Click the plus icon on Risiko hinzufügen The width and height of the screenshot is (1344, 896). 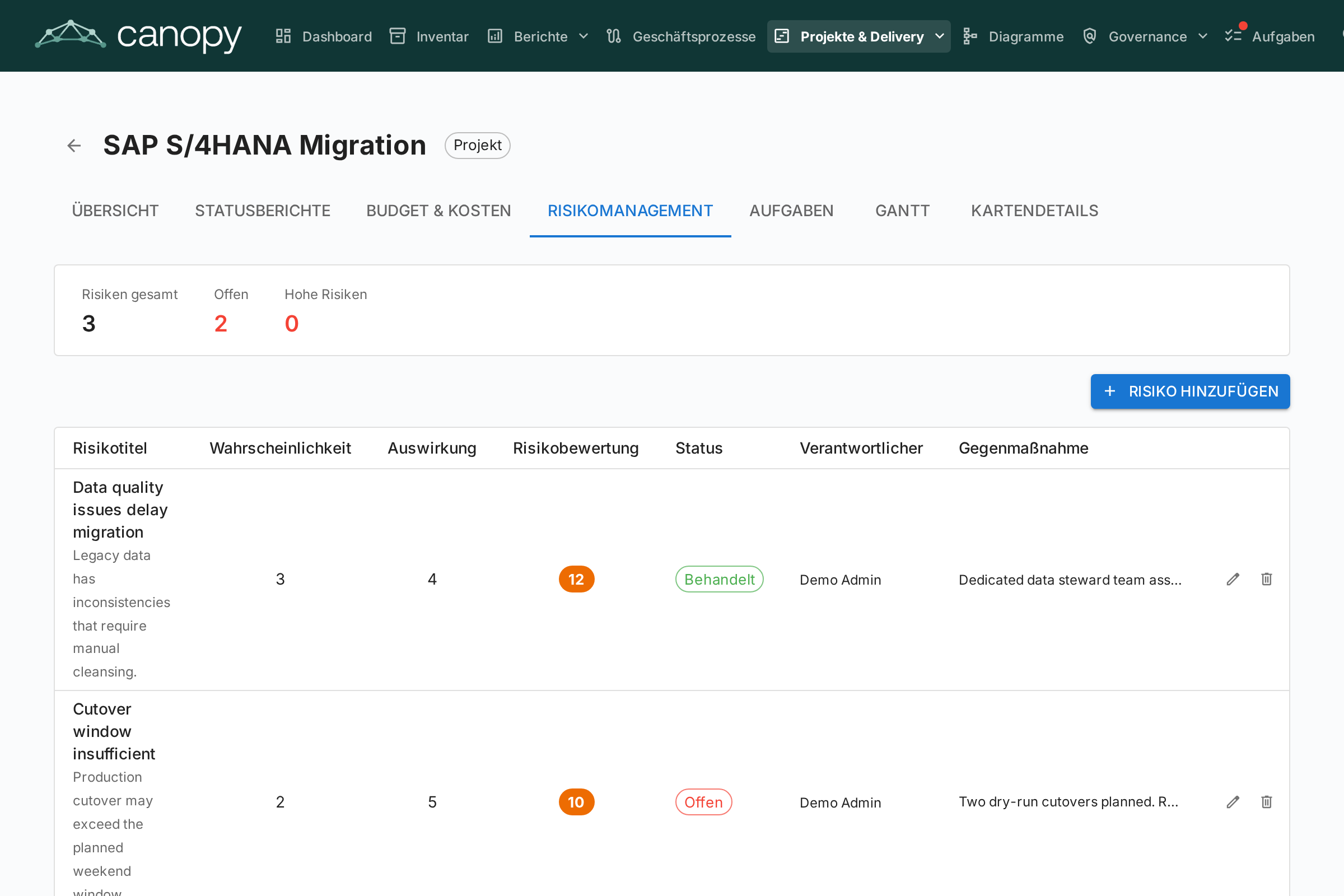pos(1110,391)
